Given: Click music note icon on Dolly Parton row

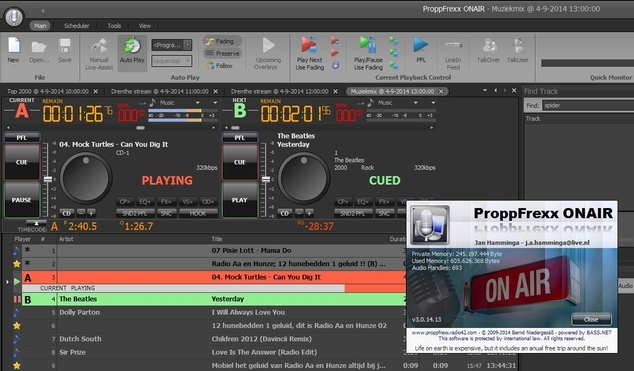Looking at the screenshot, I should coord(16,312).
